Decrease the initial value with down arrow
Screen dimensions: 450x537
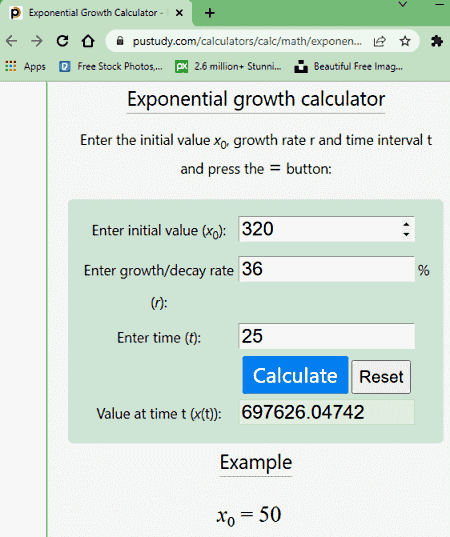[406, 234]
